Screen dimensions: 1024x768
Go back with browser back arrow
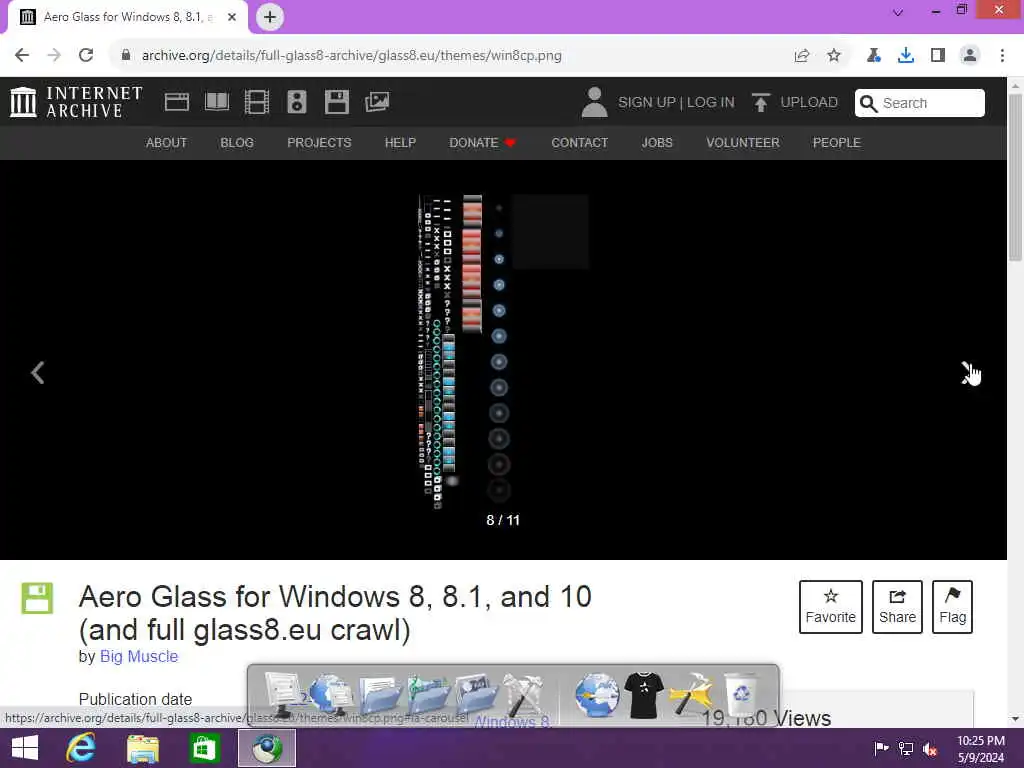click(22, 56)
